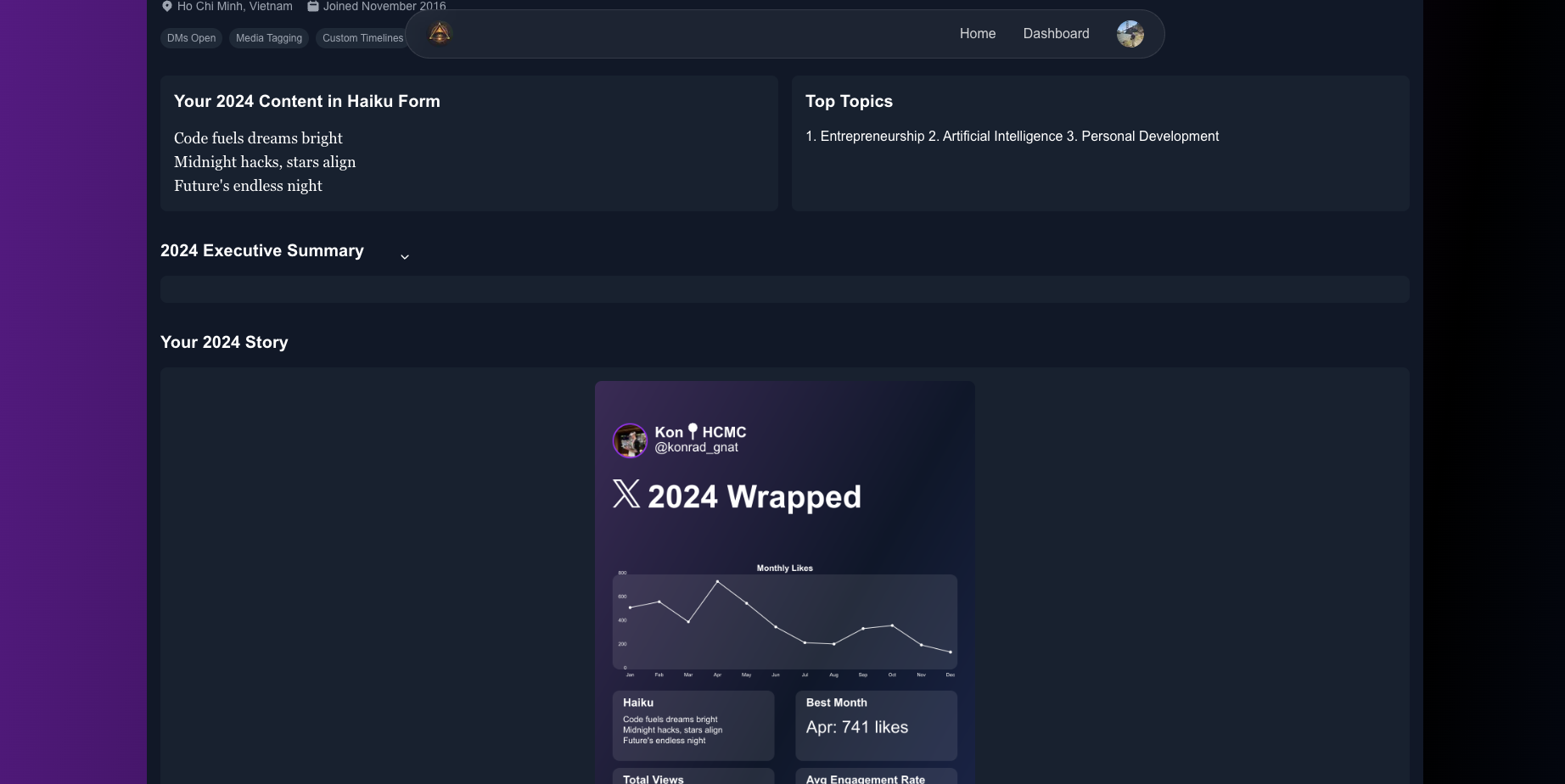Click the Top Topics heading
Image resolution: width=1565 pixels, height=784 pixels.
(x=849, y=101)
